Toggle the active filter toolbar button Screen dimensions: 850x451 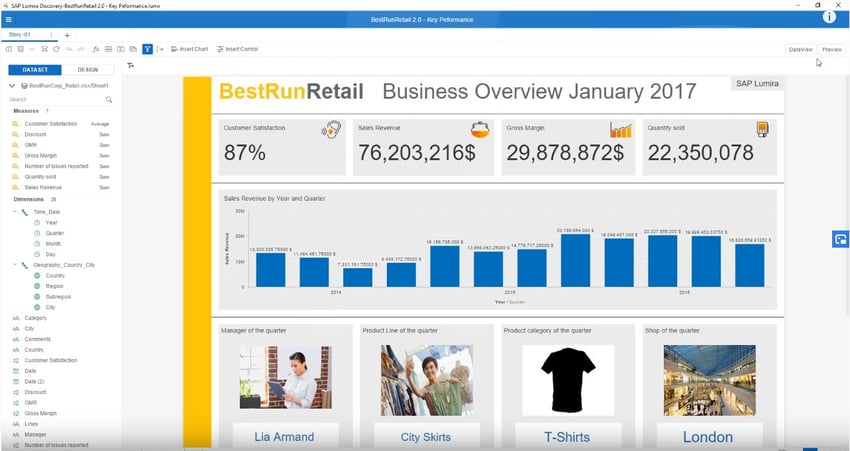coord(147,49)
